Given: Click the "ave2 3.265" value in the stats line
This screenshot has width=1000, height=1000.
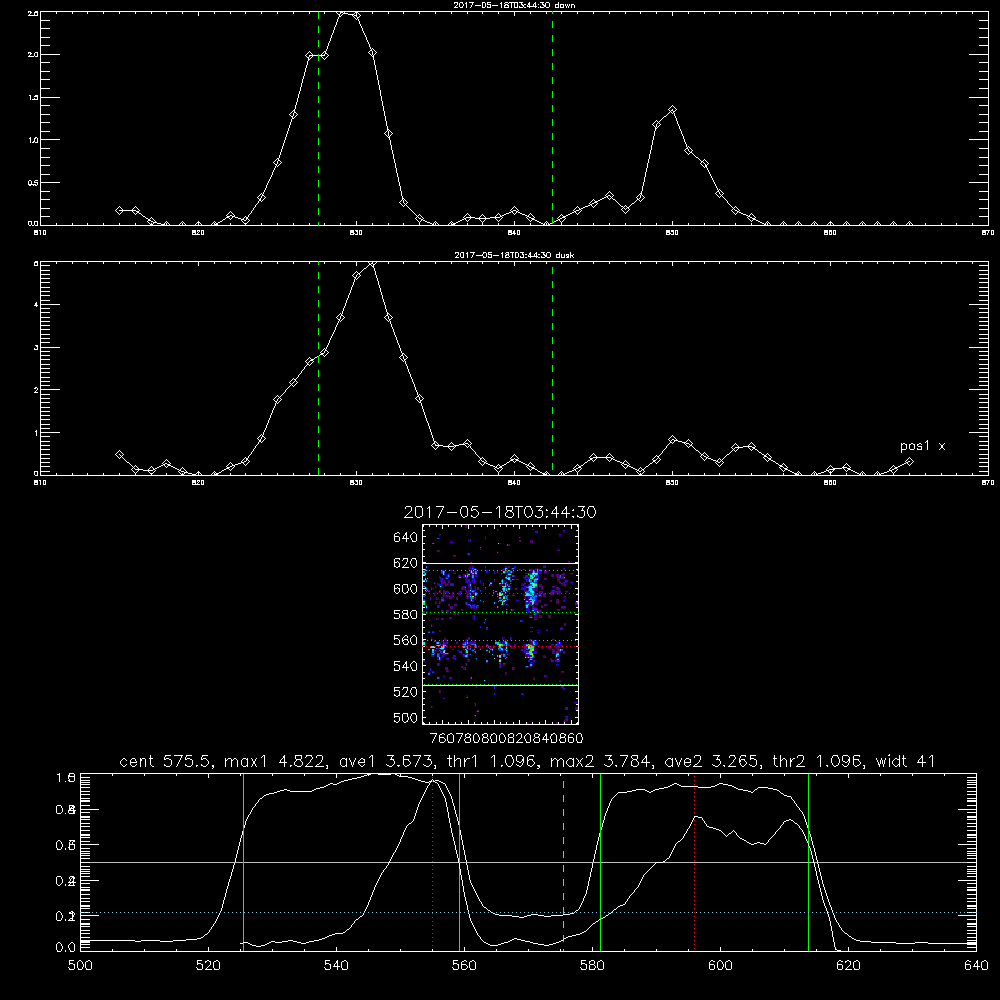Looking at the screenshot, I should (x=710, y=761).
